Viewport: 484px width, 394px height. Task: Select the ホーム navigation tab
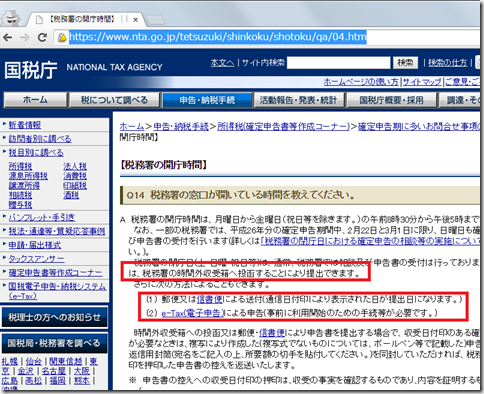click(x=35, y=100)
